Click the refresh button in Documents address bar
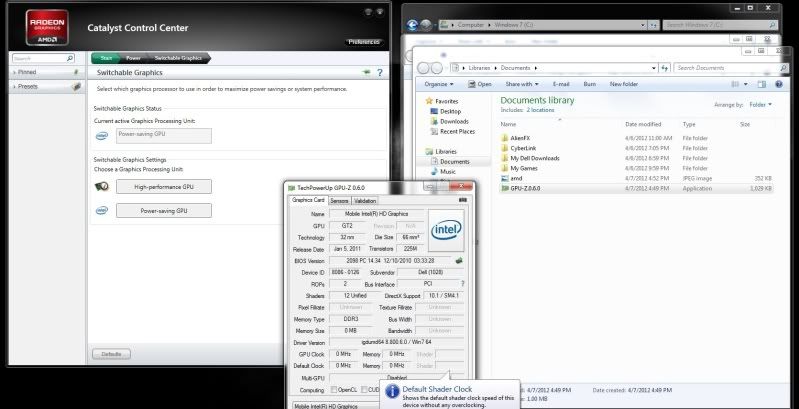This screenshot has width=799, height=409. point(664,68)
